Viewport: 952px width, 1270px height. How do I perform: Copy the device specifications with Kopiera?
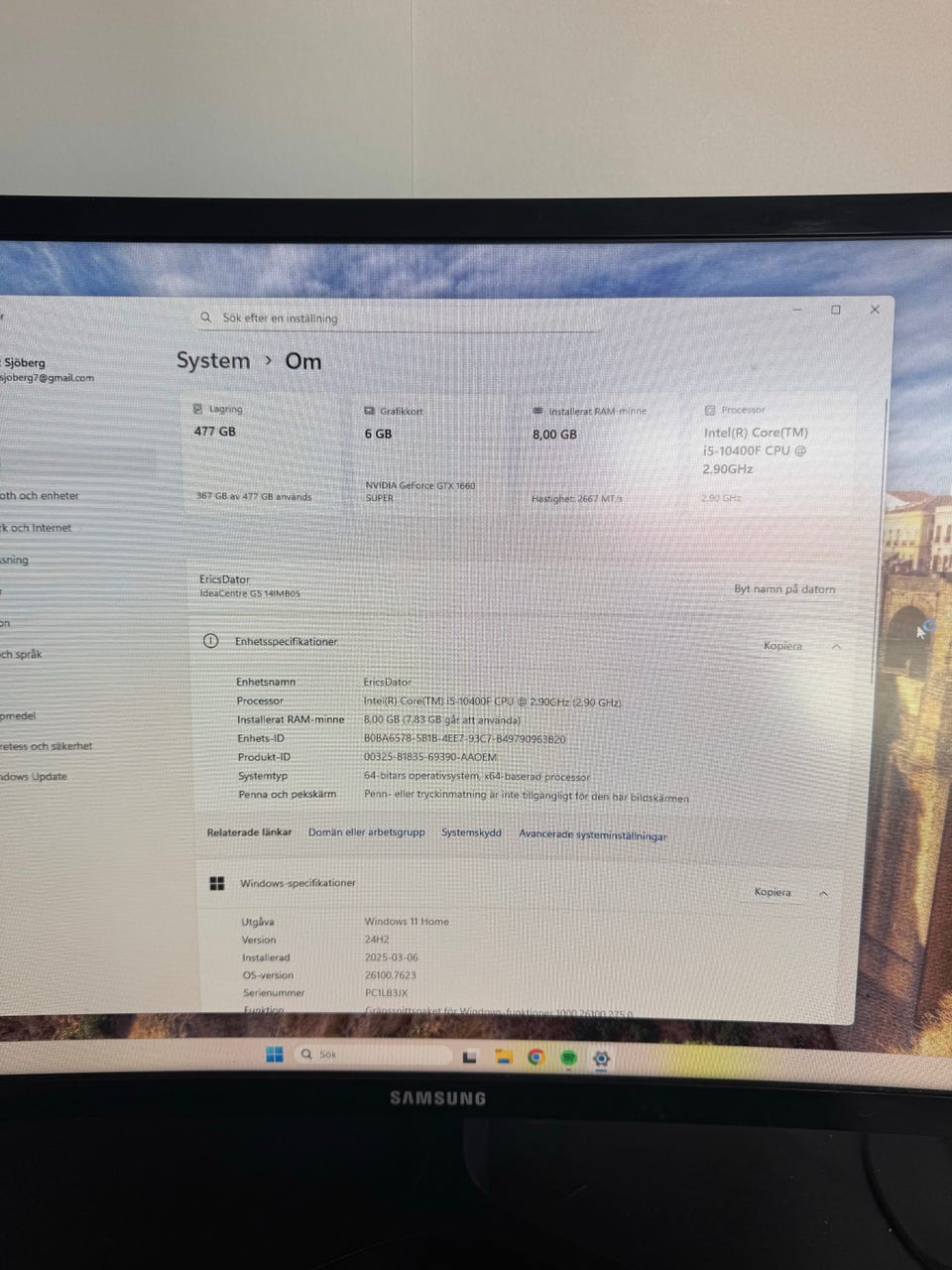[782, 646]
